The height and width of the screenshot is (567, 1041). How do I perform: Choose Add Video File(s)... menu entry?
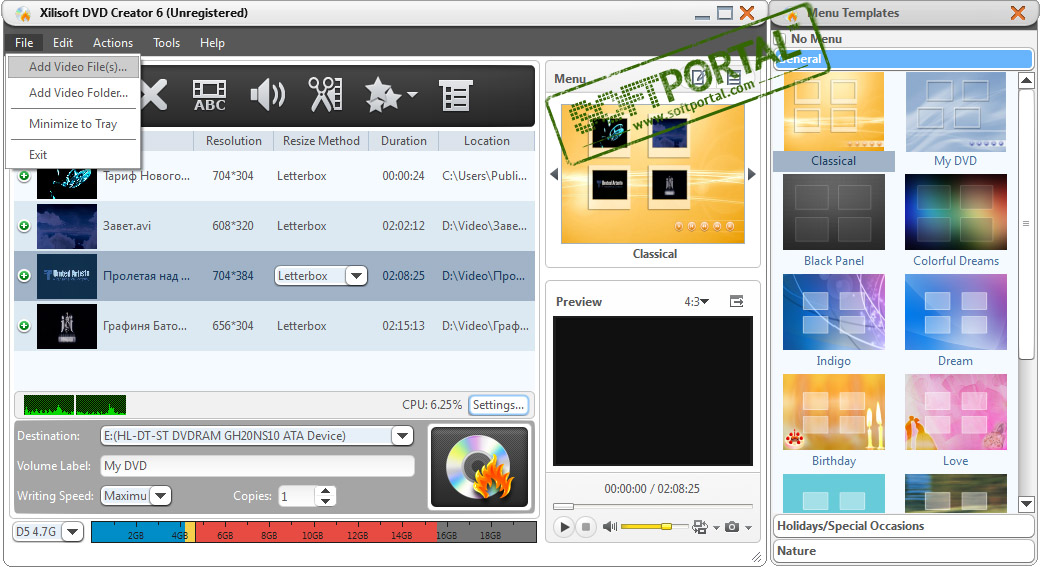coord(74,66)
